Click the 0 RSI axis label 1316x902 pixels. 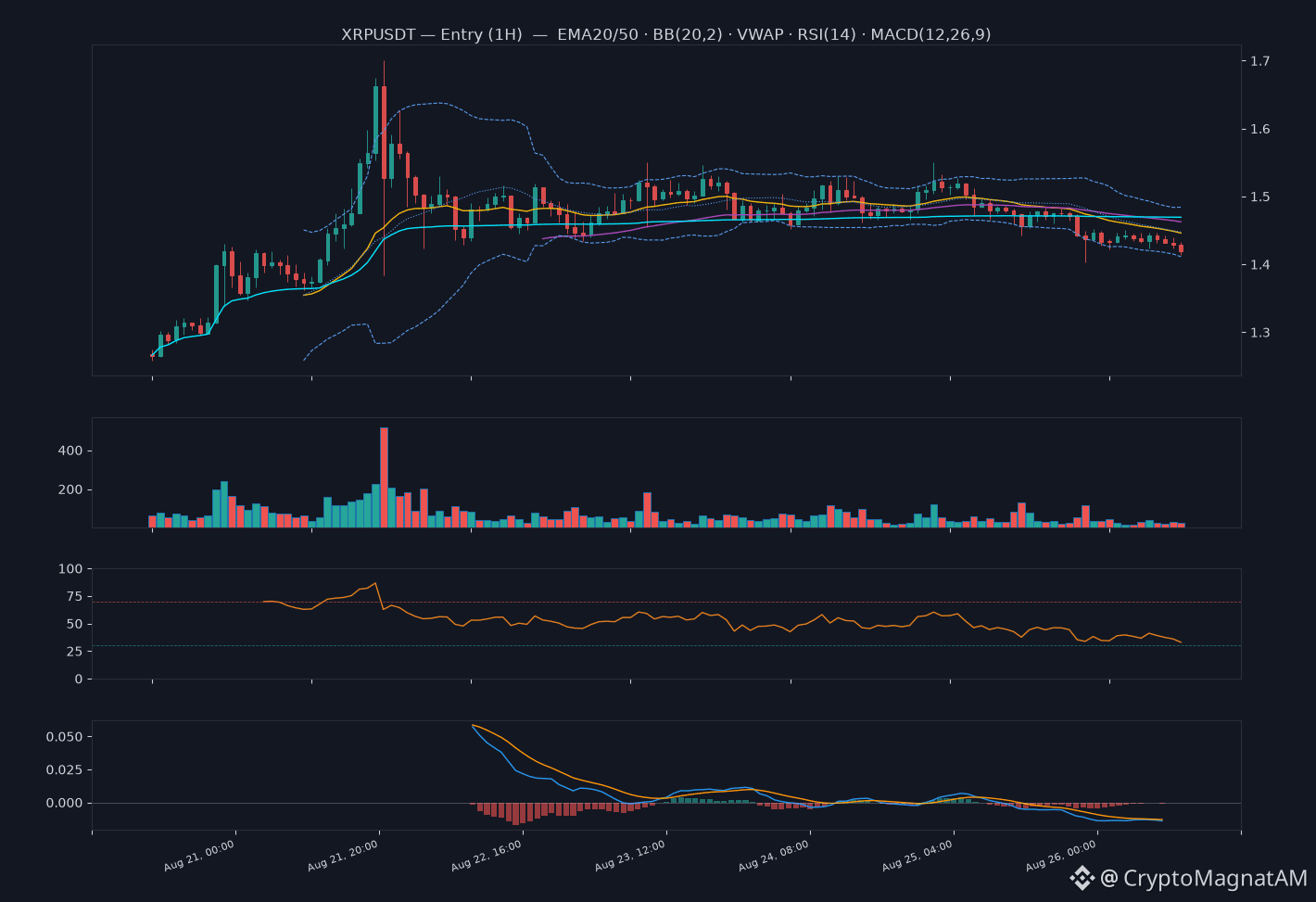click(80, 679)
